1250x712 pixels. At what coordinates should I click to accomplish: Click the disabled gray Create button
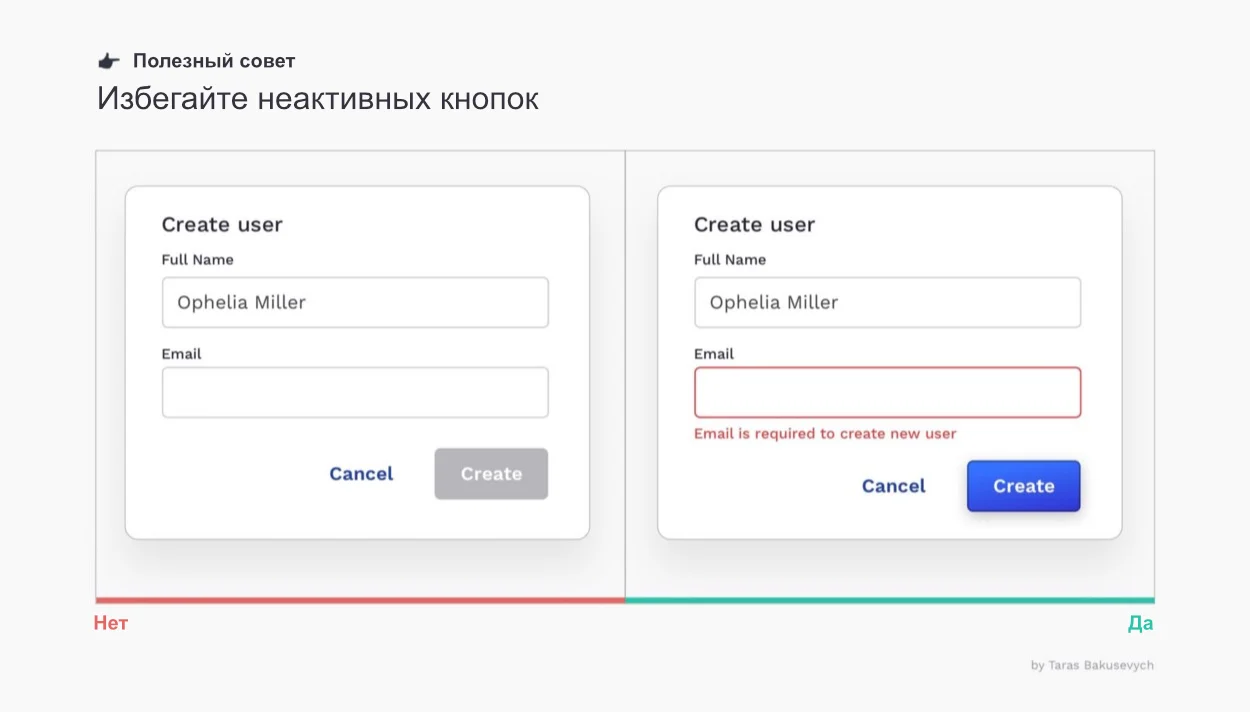point(491,474)
